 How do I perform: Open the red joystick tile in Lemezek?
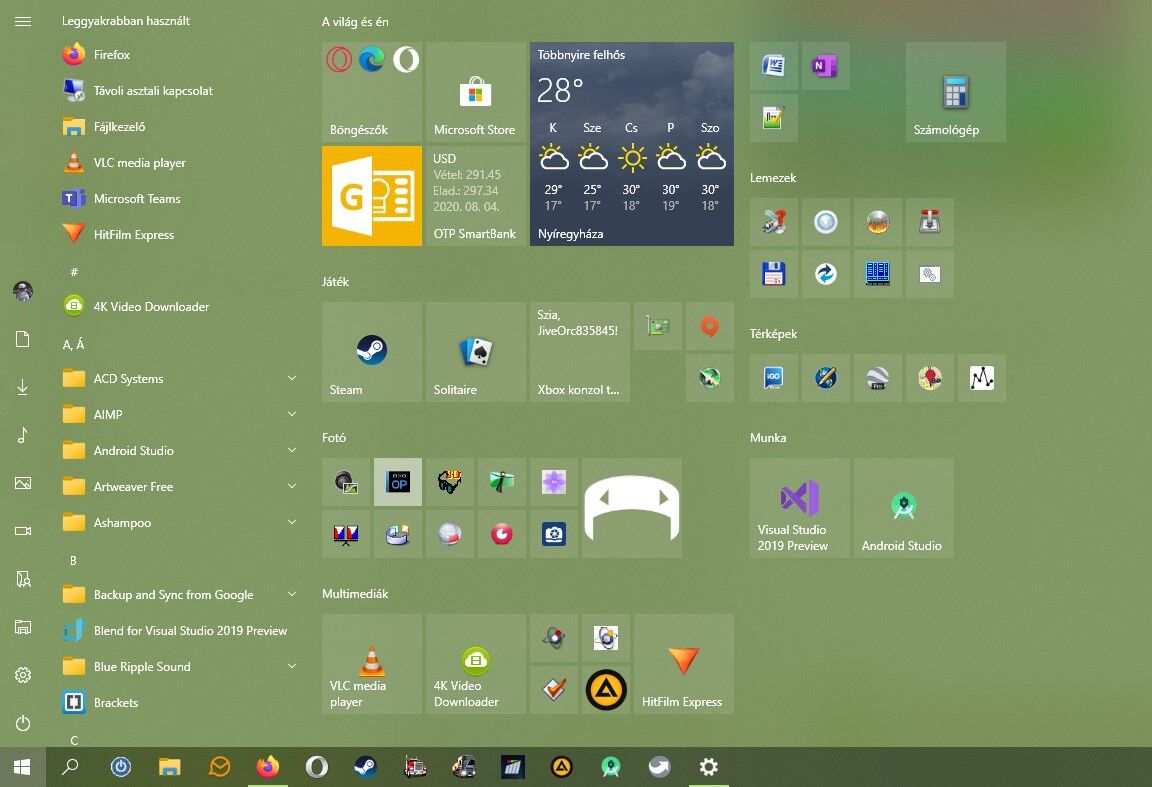930,221
